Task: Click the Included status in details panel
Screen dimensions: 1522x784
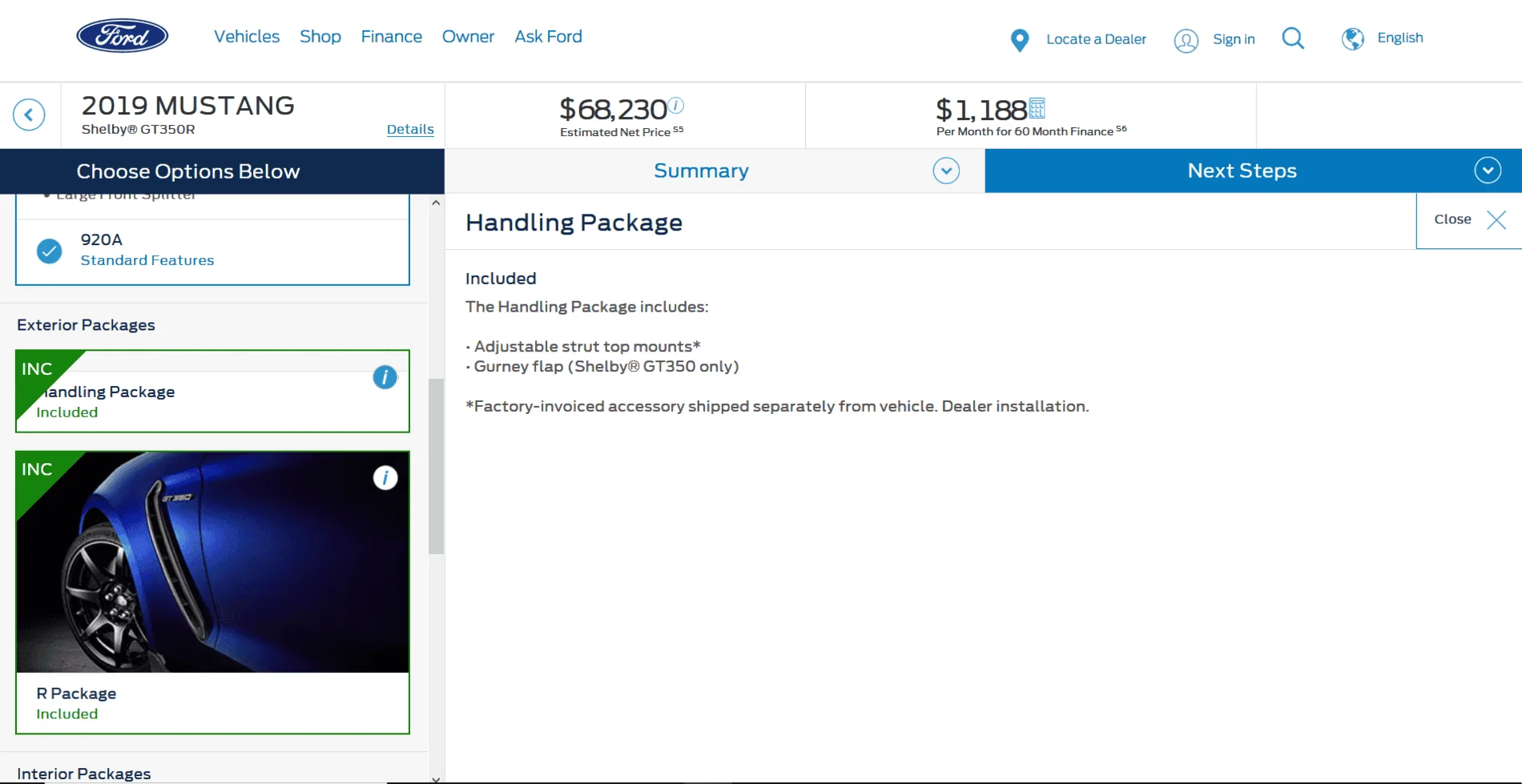Action: click(501, 279)
